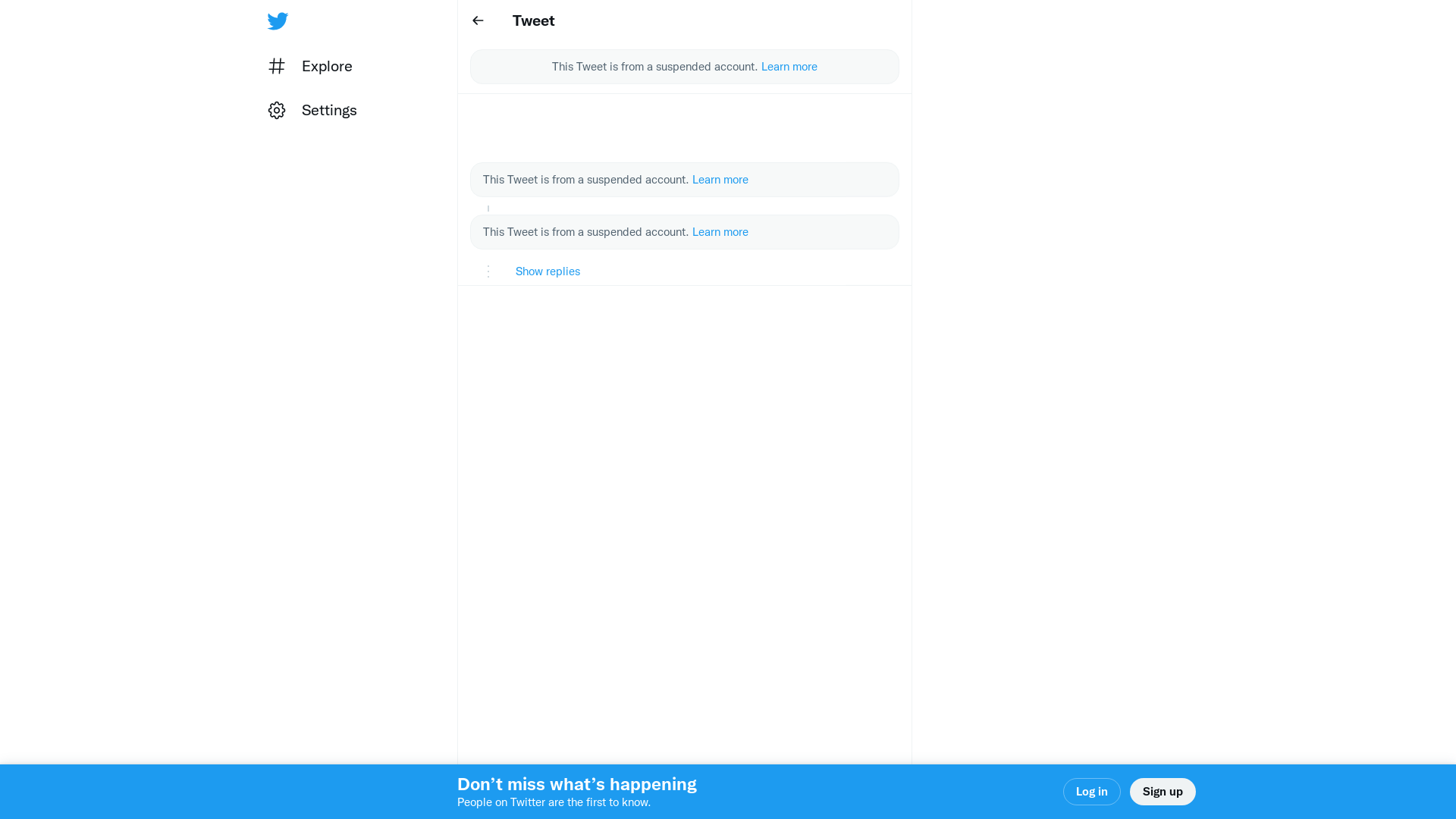The height and width of the screenshot is (819, 1456).
Task: Click Learn more in the top centered notice
Action: pyautogui.click(x=789, y=67)
